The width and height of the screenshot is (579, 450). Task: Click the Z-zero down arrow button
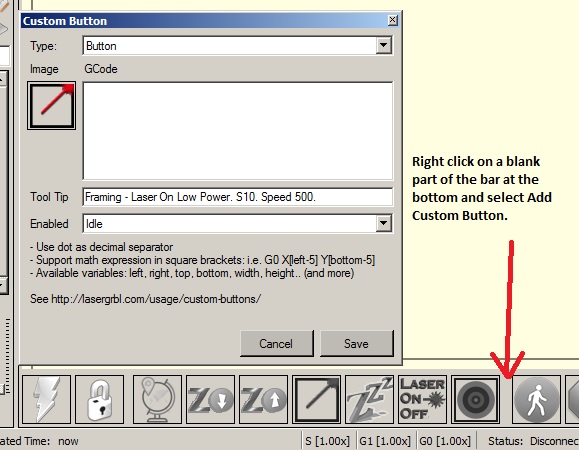pyautogui.click(x=210, y=399)
